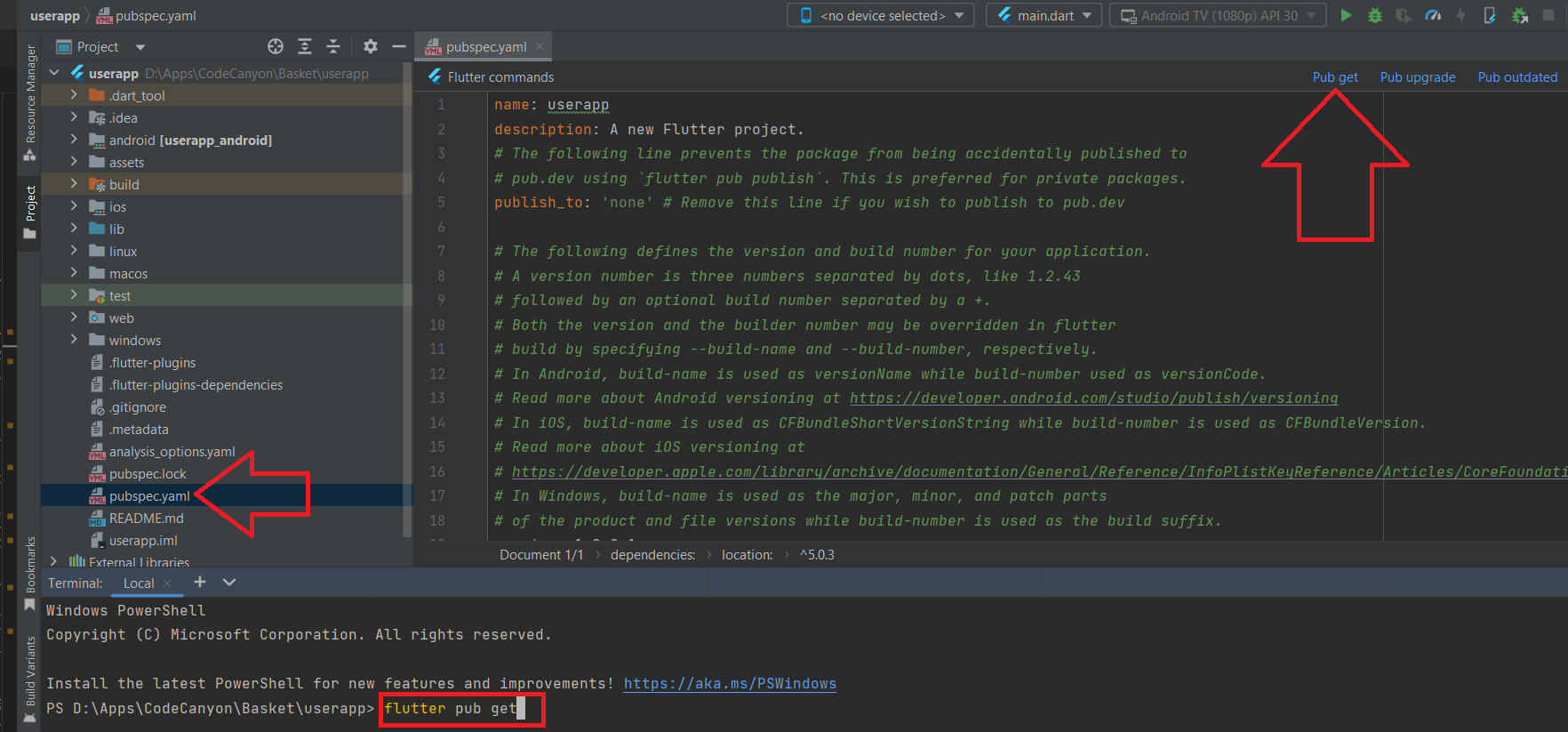Screen dimensions: 1568x732
Task: Expand the android [userapp_android] folder
Action: coord(74,140)
